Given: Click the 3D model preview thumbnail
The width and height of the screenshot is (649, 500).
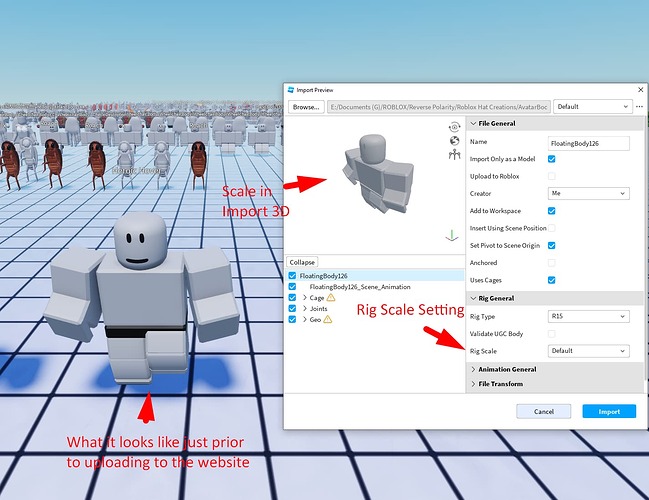Looking at the screenshot, I should (x=377, y=174).
